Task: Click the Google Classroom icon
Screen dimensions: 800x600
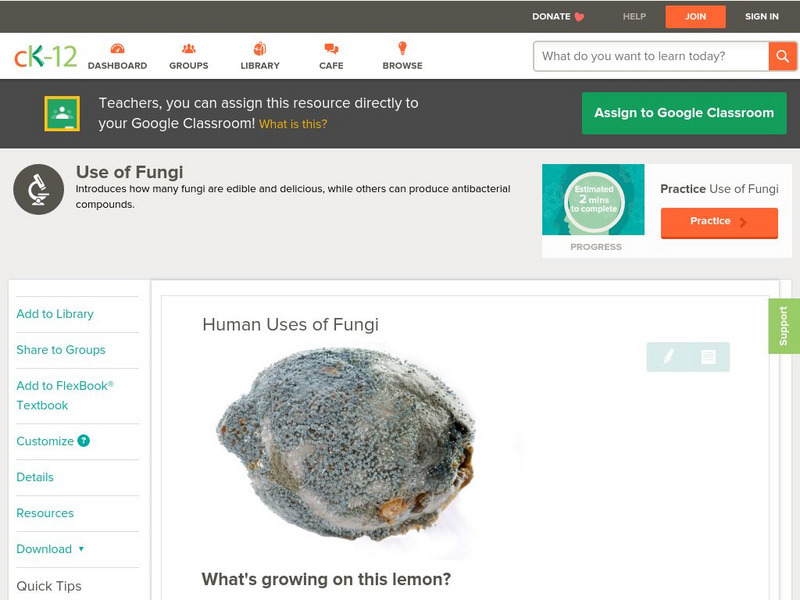Action: point(62,113)
